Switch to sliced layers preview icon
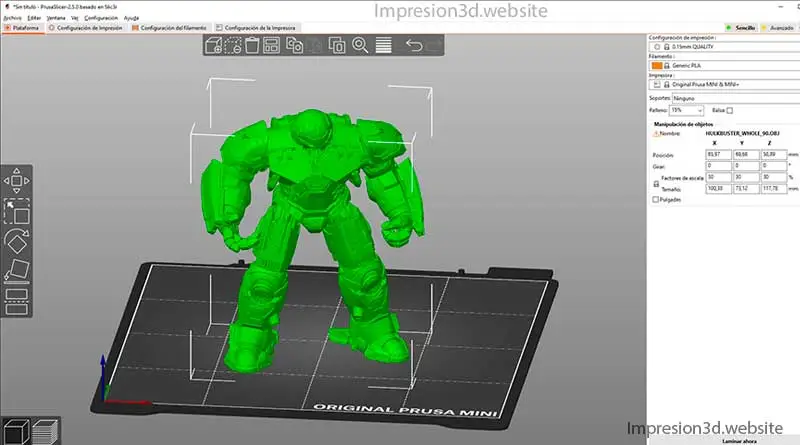800x445 pixels. (x=45, y=431)
